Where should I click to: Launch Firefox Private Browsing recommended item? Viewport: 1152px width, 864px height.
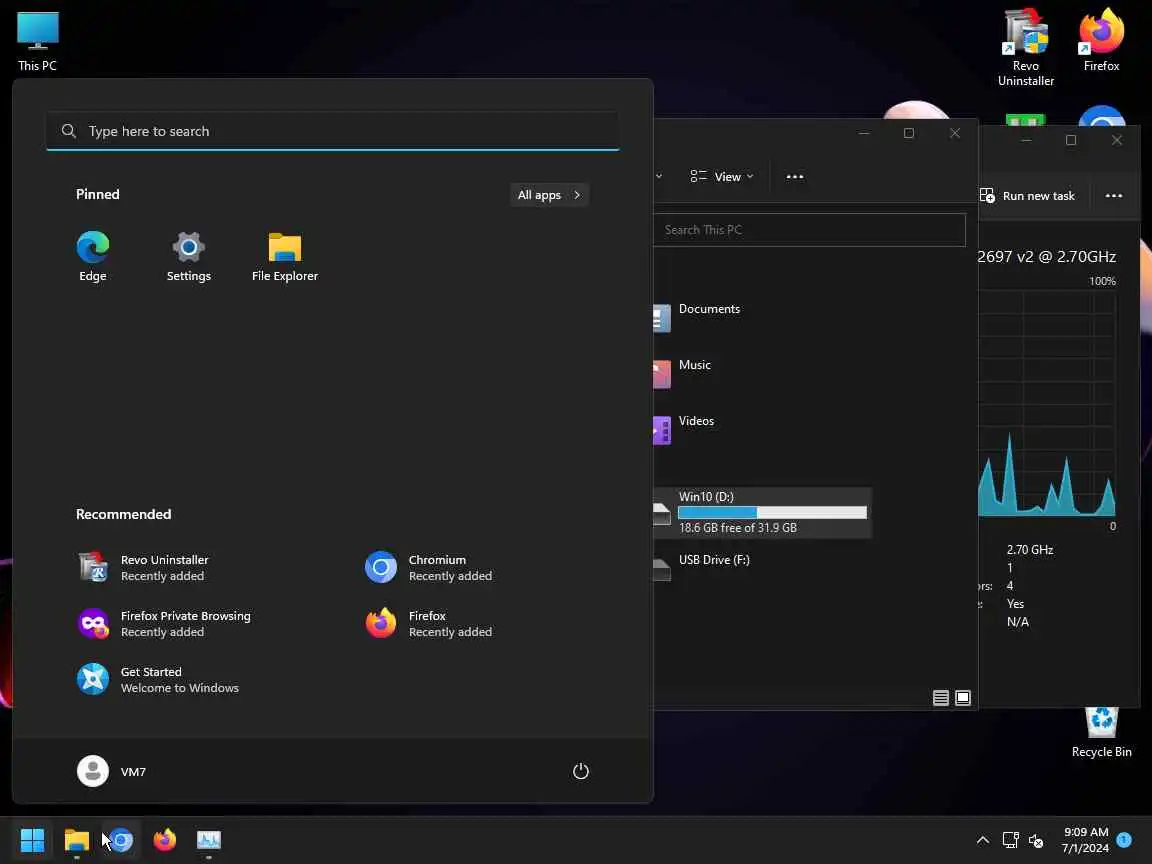click(x=164, y=624)
